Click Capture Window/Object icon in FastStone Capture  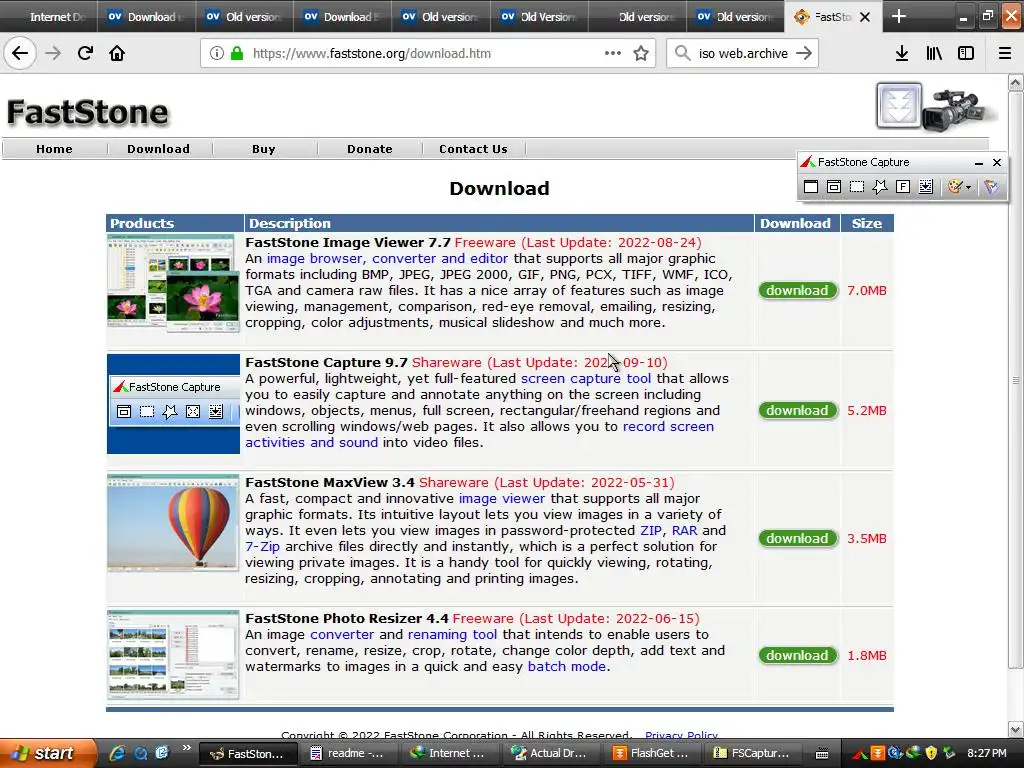click(834, 187)
